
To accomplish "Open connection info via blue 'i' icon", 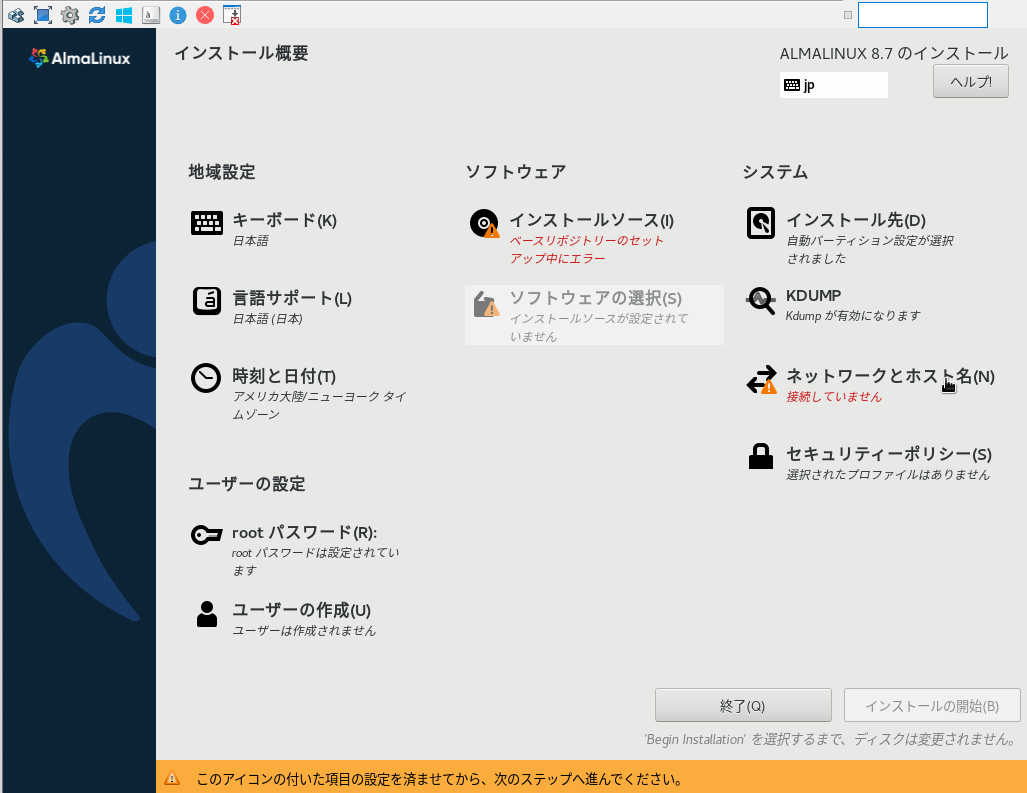I will point(177,14).
